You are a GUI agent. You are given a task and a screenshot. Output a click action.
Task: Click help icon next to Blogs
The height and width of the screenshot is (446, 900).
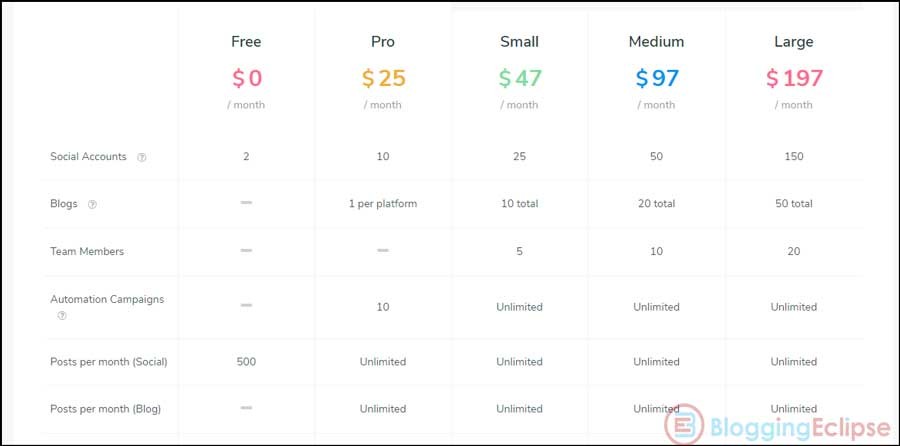pyautogui.click(x=92, y=204)
